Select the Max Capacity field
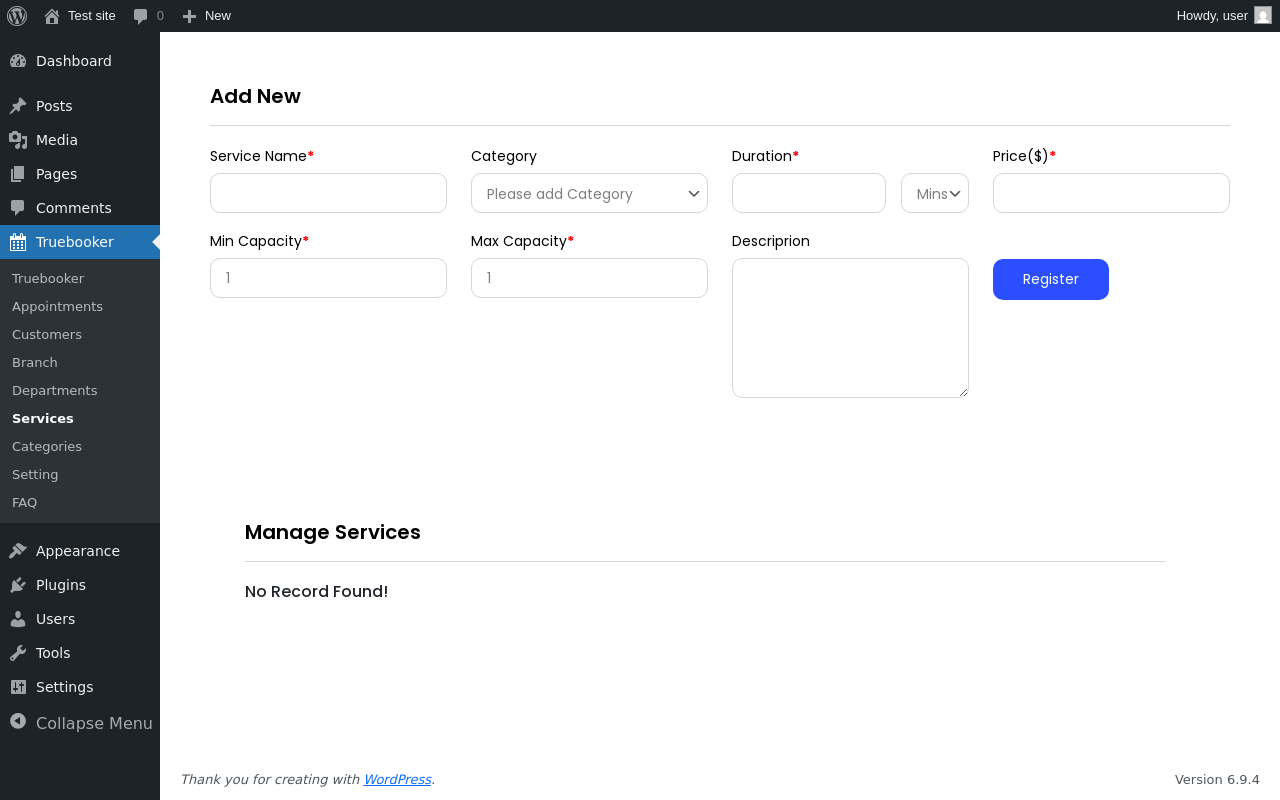The width and height of the screenshot is (1280, 800). tap(589, 278)
